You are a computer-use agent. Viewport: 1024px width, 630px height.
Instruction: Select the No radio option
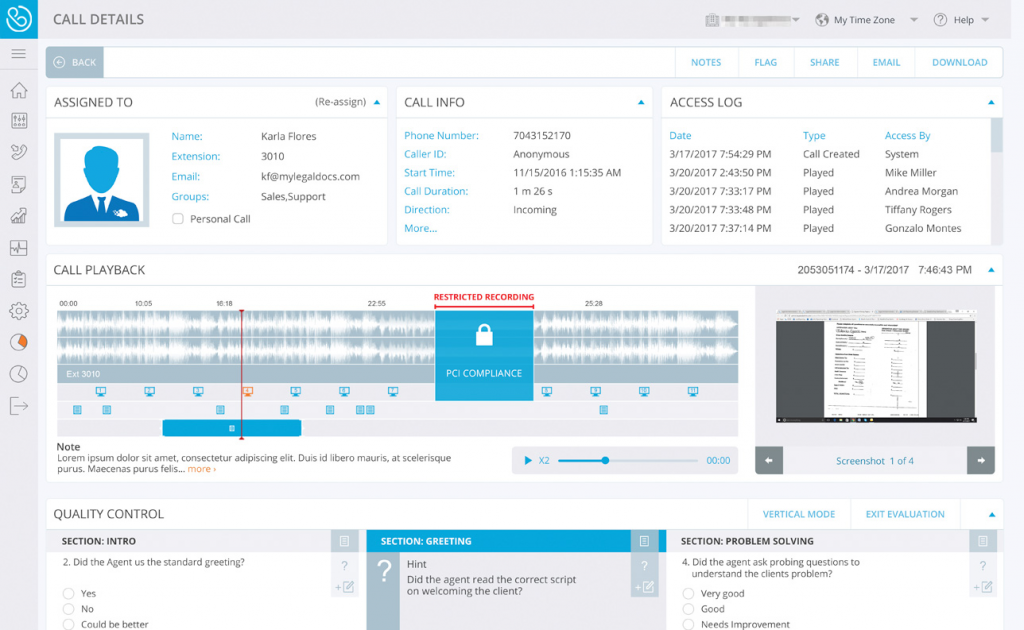click(69, 609)
